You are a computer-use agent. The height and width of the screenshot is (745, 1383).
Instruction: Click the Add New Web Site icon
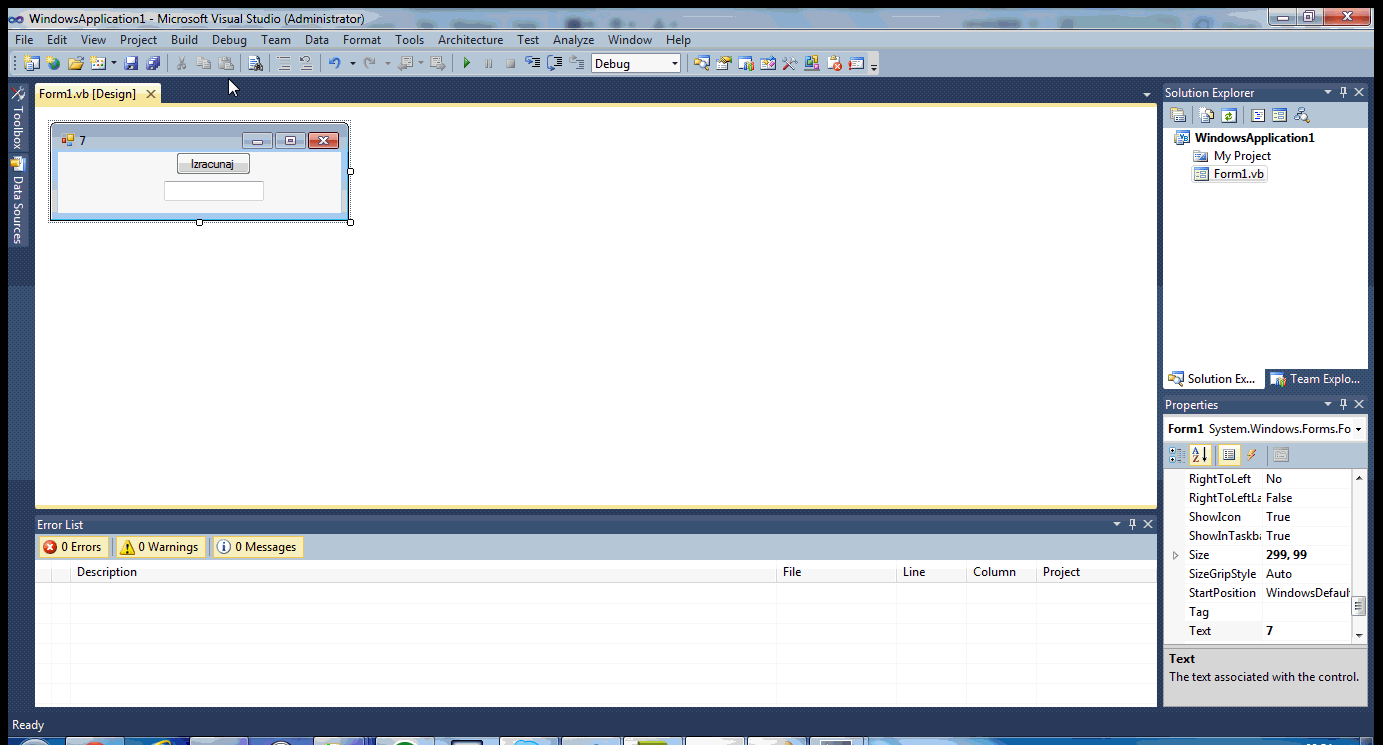(53, 64)
